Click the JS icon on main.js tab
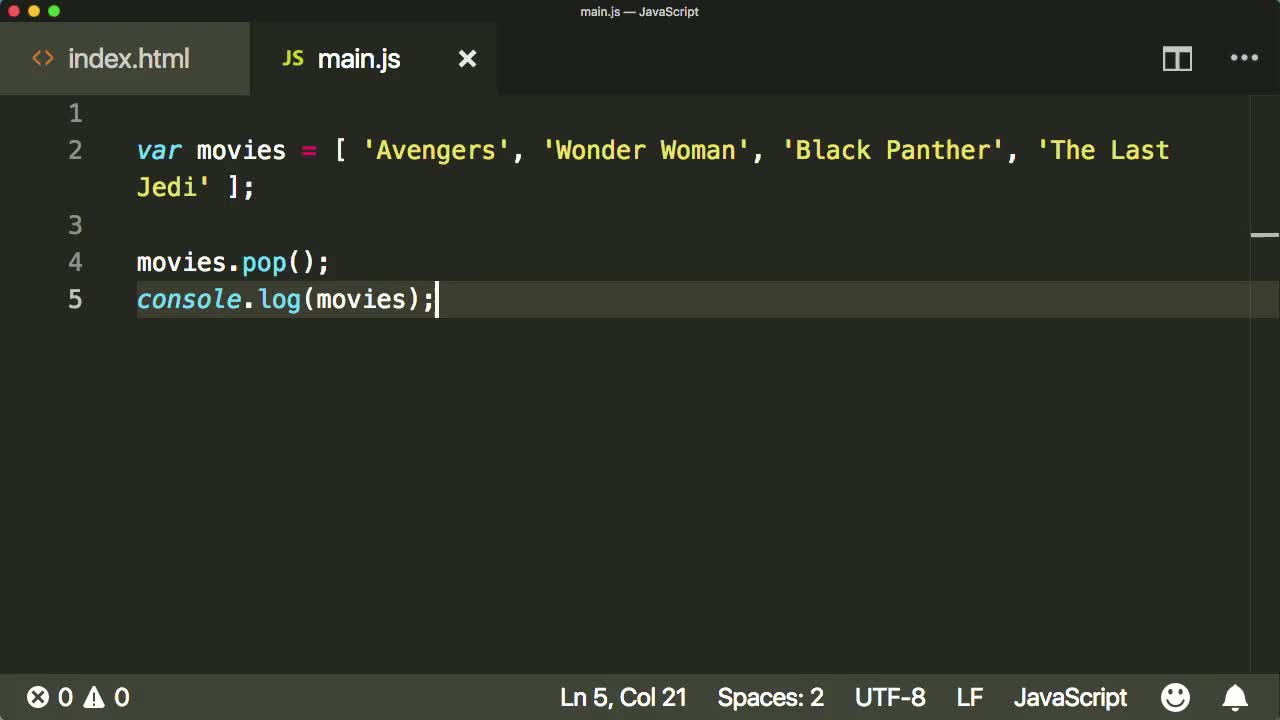Image resolution: width=1280 pixels, height=720 pixels. point(292,58)
